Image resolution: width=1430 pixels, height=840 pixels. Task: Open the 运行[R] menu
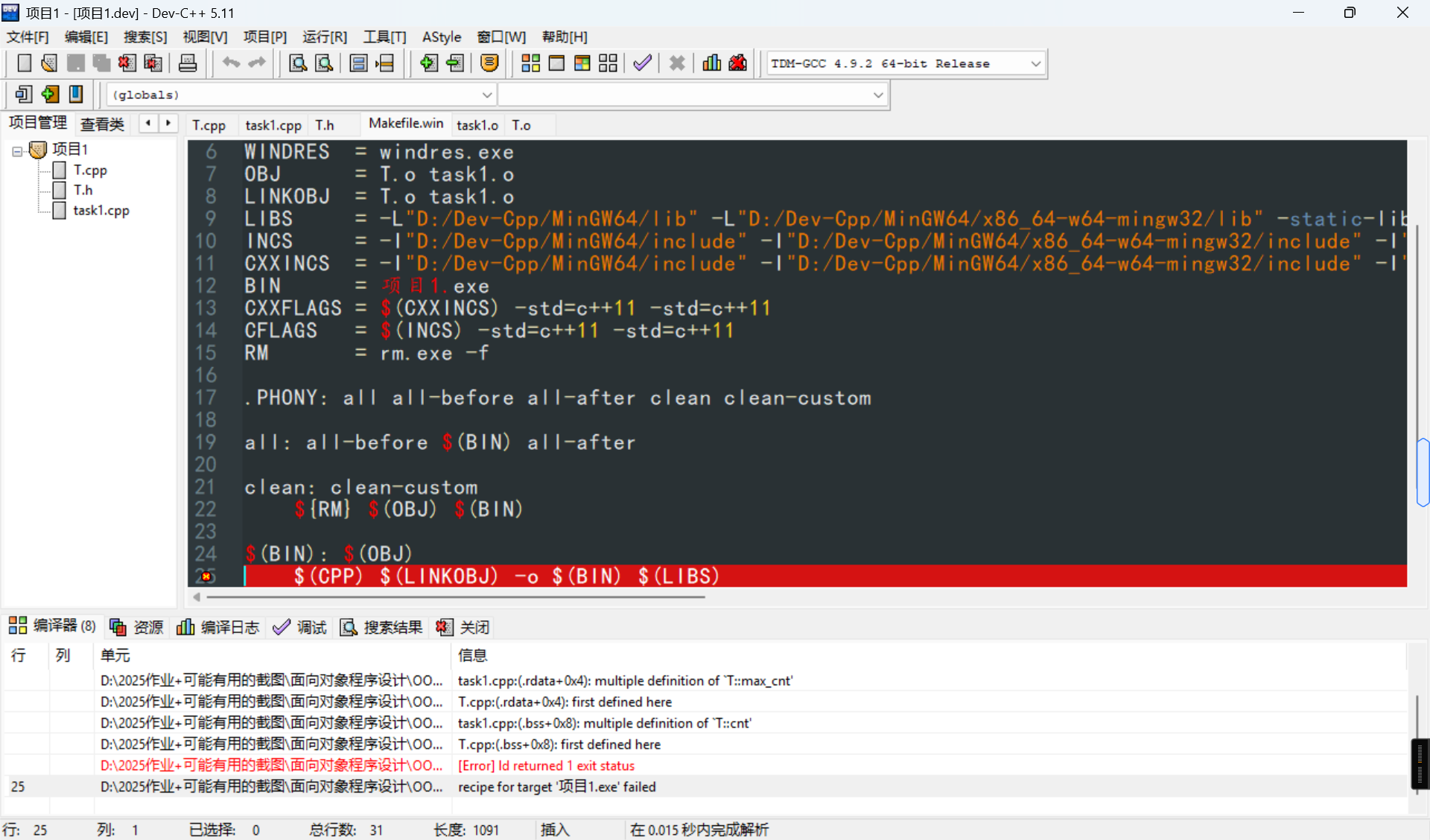tap(324, 36)
